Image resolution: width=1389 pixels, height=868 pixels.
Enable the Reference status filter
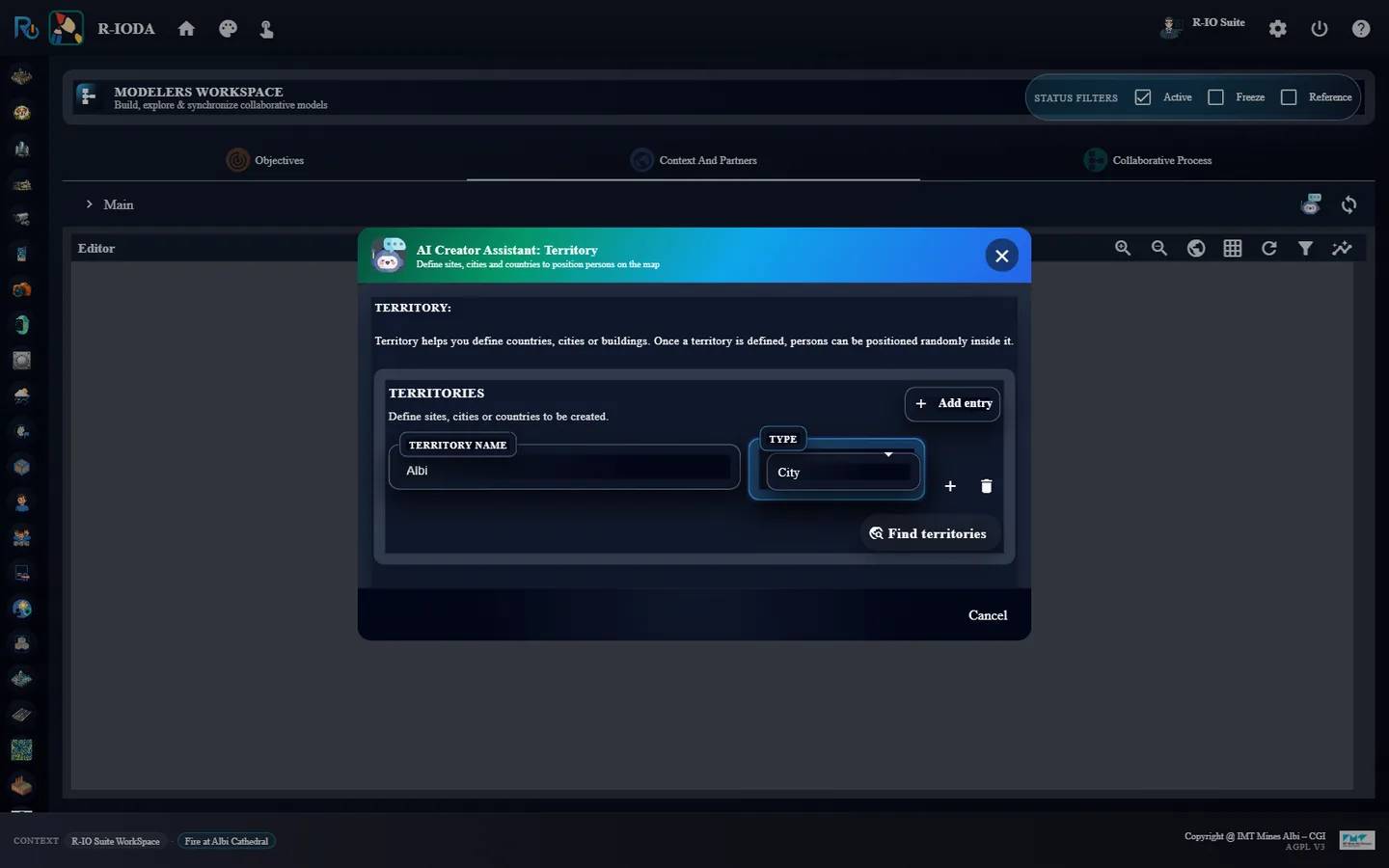click(x=1289, y=97)
